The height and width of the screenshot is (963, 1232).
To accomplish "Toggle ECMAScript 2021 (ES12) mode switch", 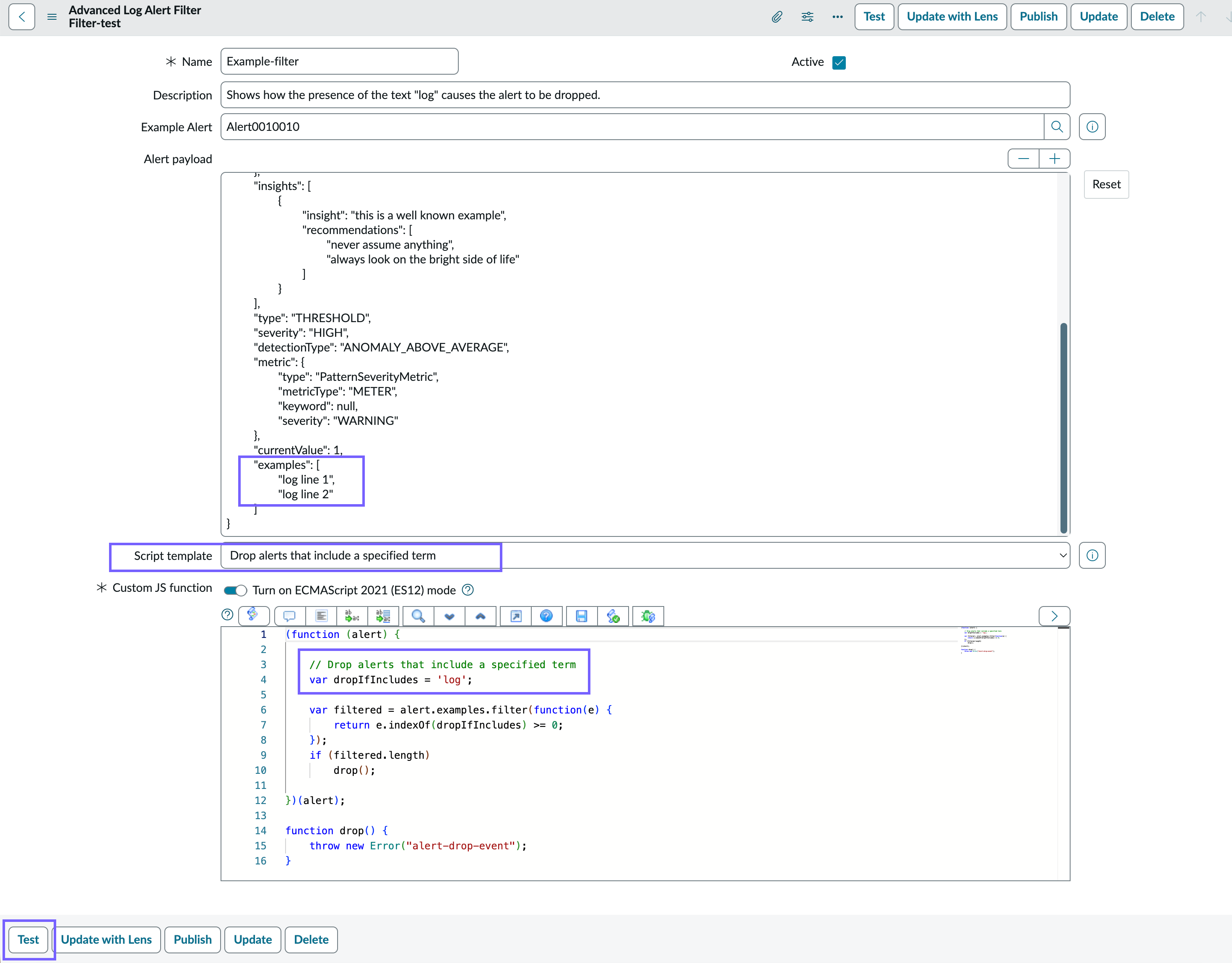I will pos(235,591).
